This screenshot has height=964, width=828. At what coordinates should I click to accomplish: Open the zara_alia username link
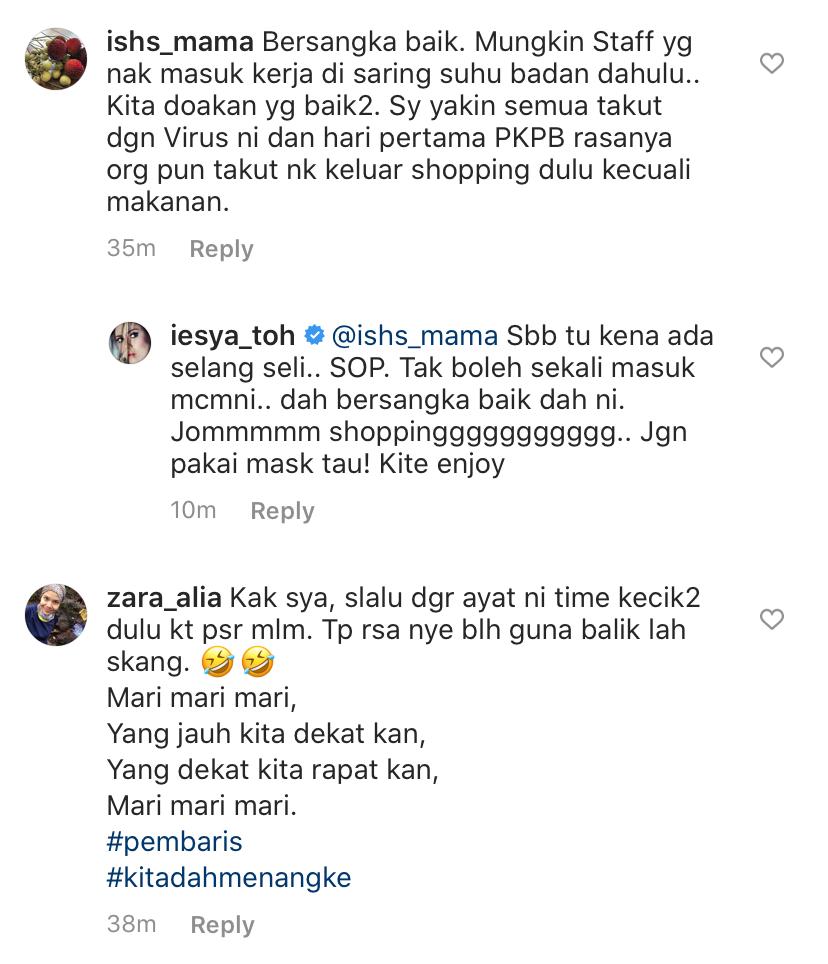pos(164,598)
